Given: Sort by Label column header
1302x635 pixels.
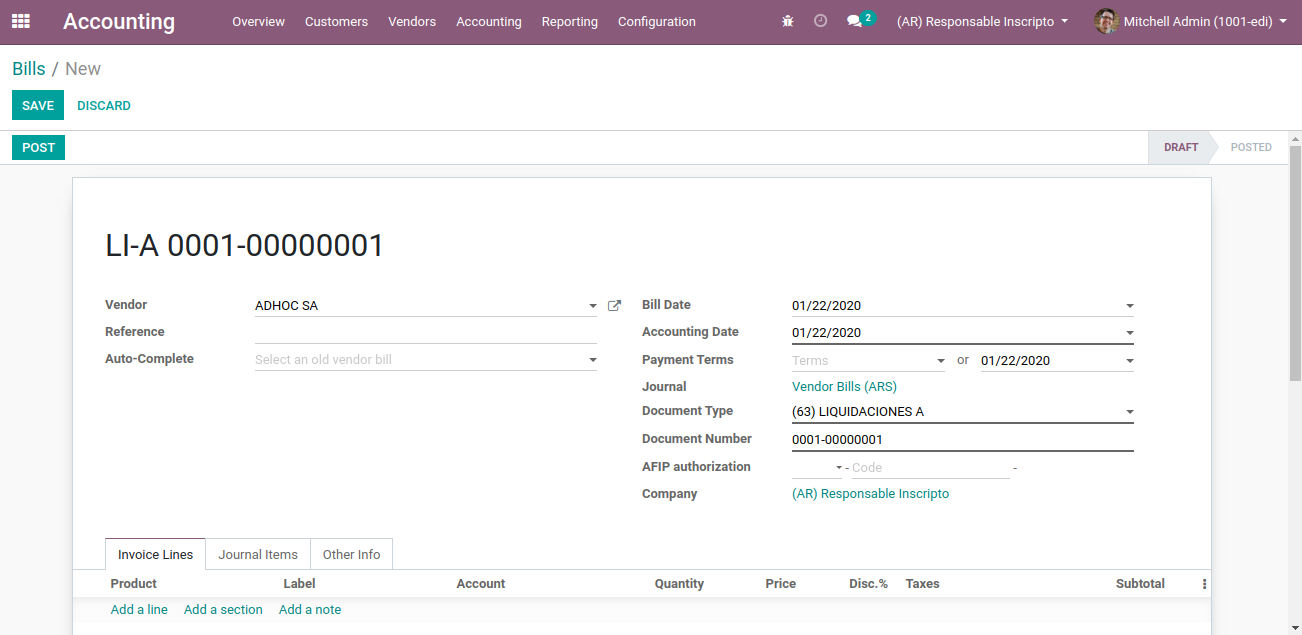Looking at the screenshot, I should click(299, 584).
